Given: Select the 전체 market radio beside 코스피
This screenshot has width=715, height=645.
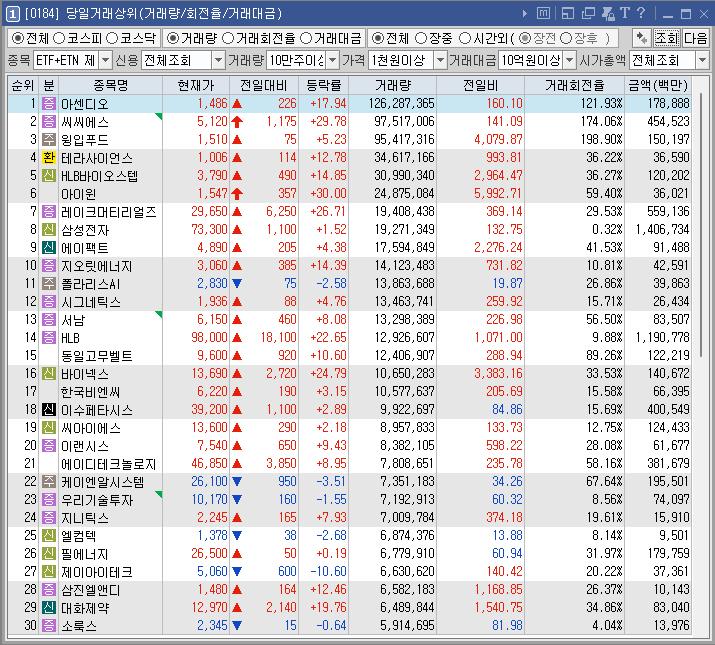Looking at the screenshot, I should (x=18, y=38).
